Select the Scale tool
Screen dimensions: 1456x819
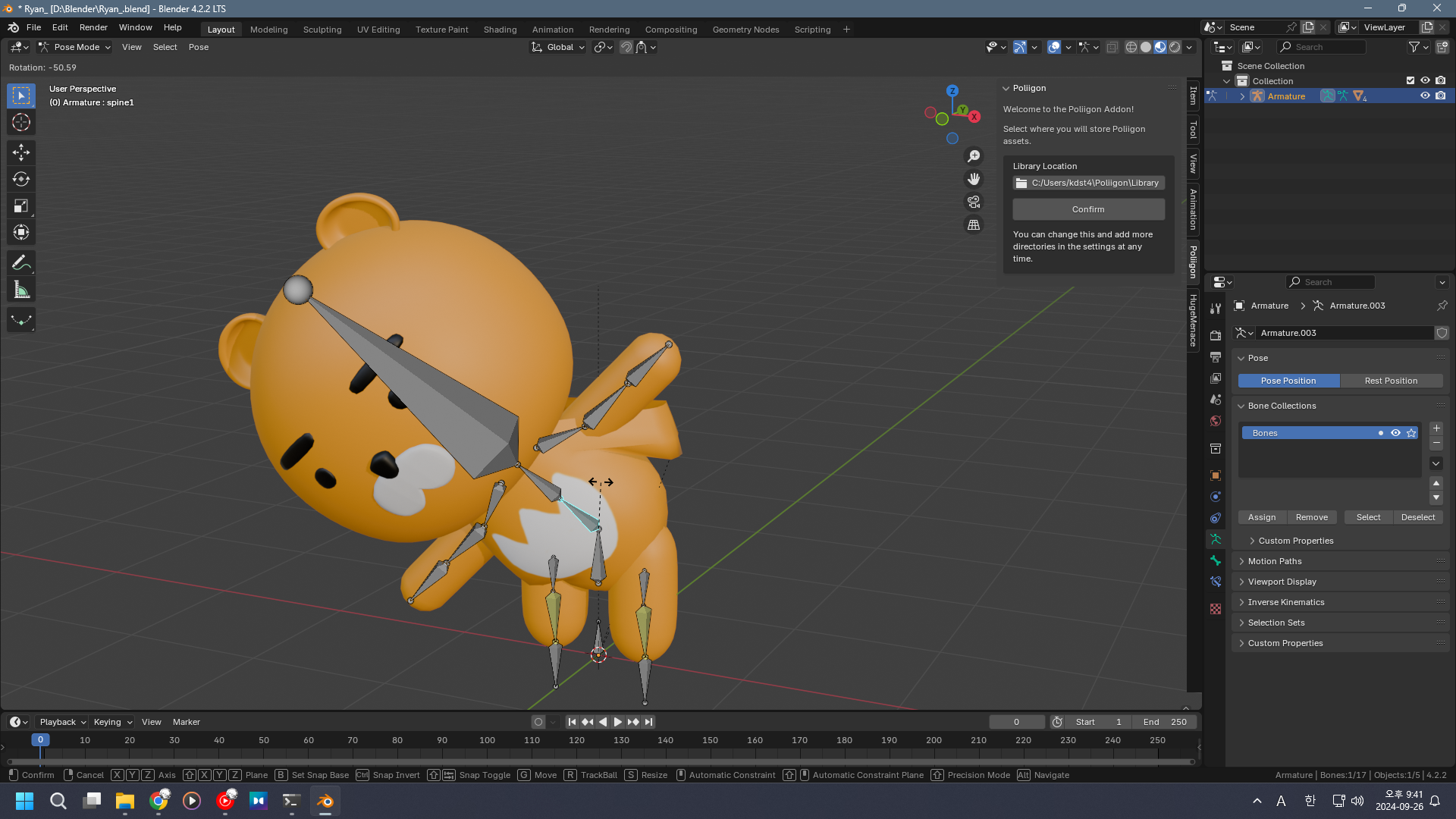click(21, 206)
